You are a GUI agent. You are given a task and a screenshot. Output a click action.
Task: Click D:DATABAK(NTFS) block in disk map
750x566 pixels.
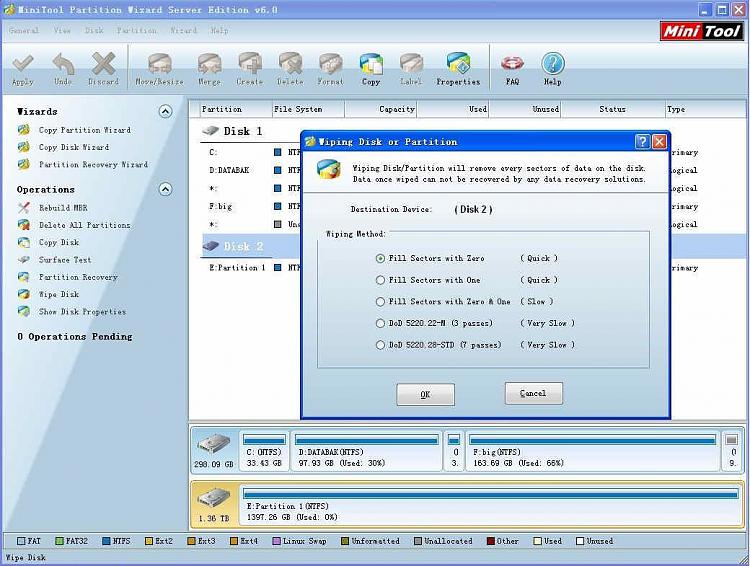(366, 451)
